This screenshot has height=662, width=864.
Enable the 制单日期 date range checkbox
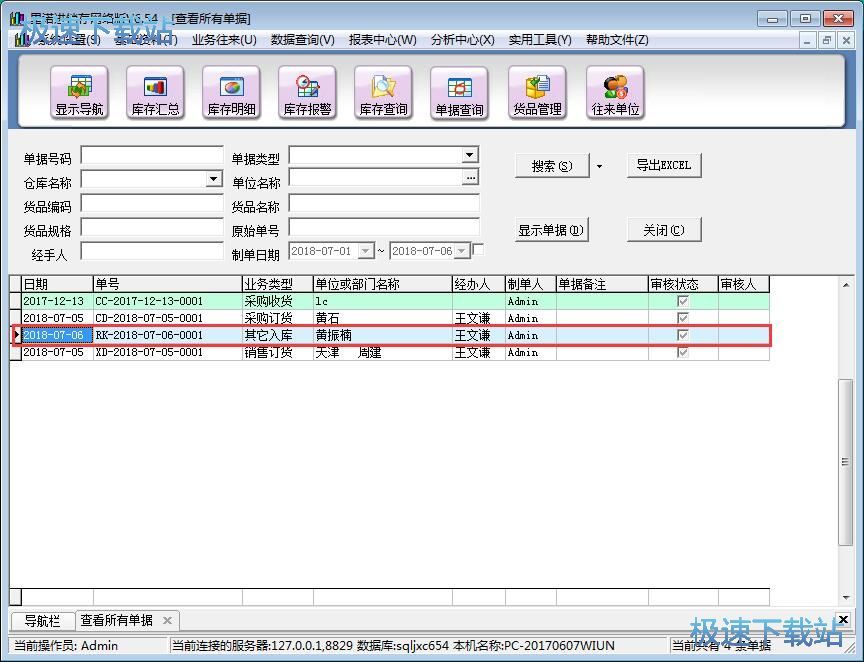(479, 250)
